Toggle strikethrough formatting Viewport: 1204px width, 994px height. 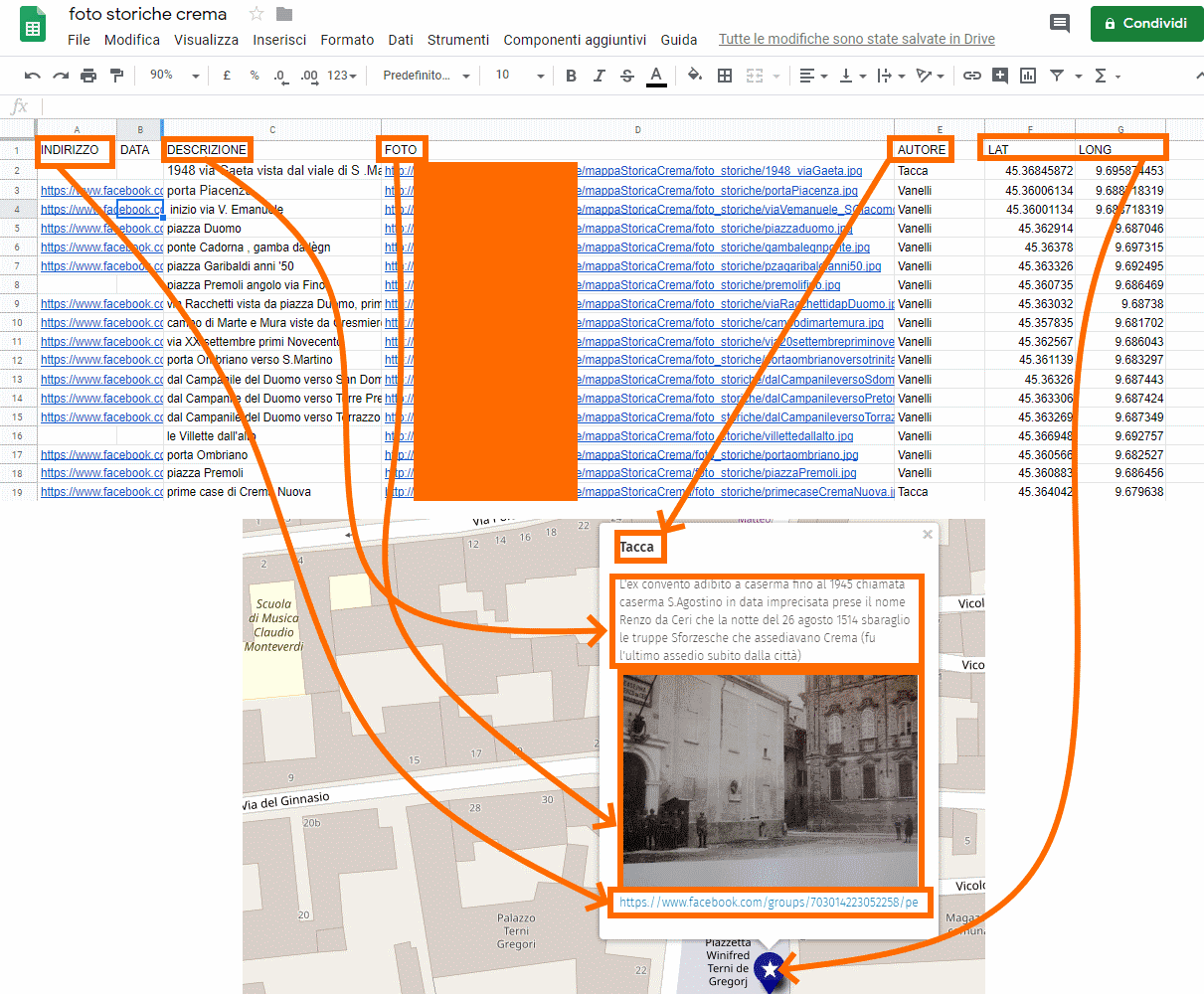pos(627,76)
